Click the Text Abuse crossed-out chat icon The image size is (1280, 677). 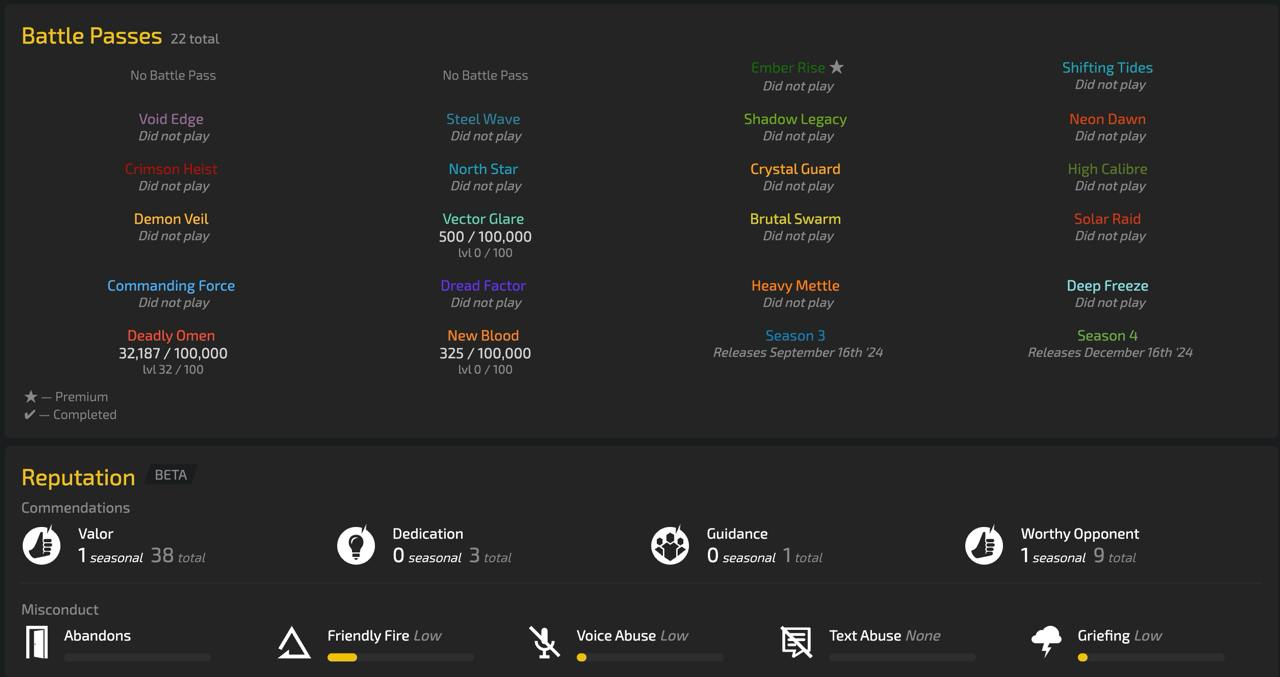tap(796, 642)
